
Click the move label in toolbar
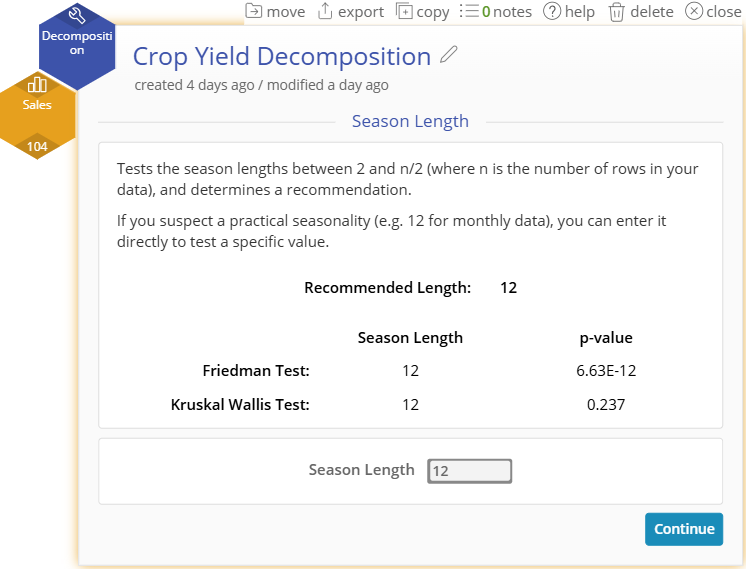click(286, 11)
